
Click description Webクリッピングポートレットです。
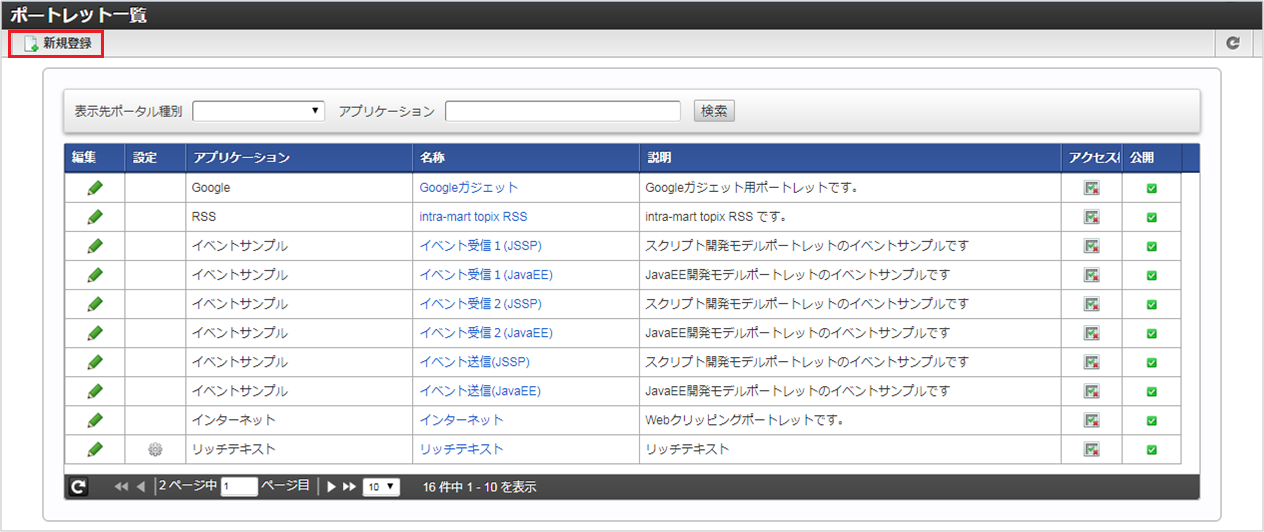pos(745,420)
